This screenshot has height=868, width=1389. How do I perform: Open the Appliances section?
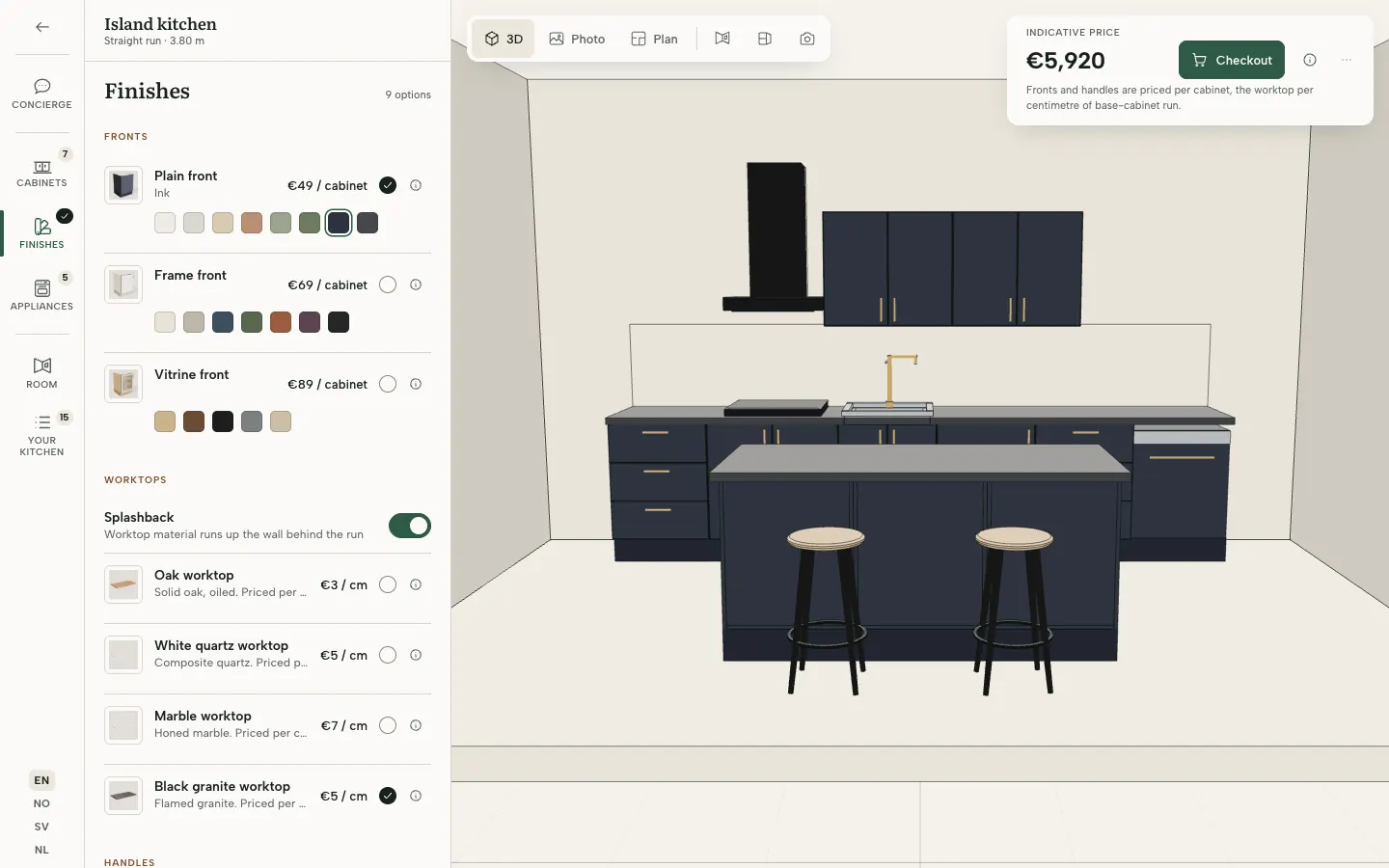click(x=41, y=296)
